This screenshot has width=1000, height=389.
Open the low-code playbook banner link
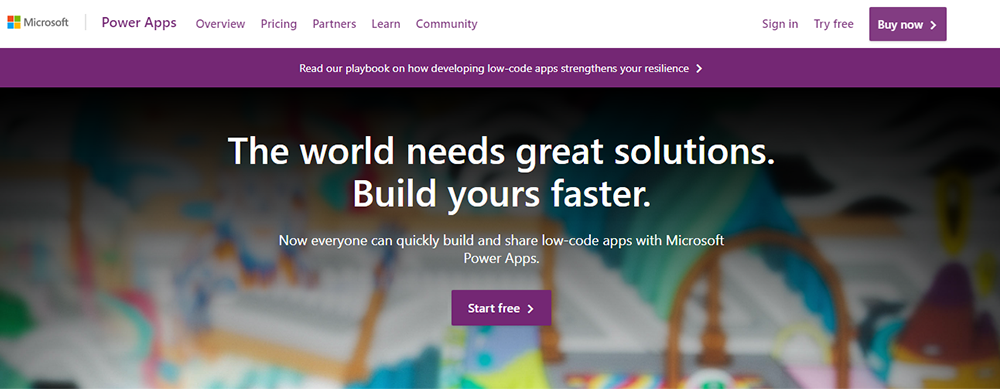point(501,68)
